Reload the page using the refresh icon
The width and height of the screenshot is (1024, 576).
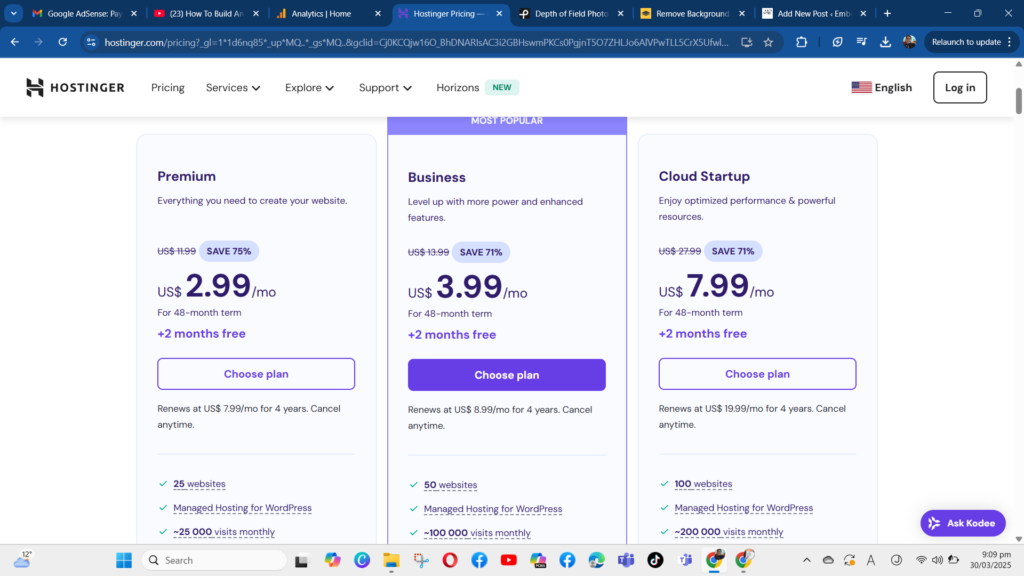click(x=62, y=42)
